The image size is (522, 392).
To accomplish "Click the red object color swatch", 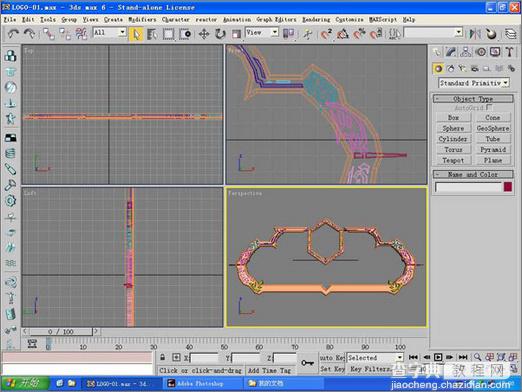I will [508, 186].
